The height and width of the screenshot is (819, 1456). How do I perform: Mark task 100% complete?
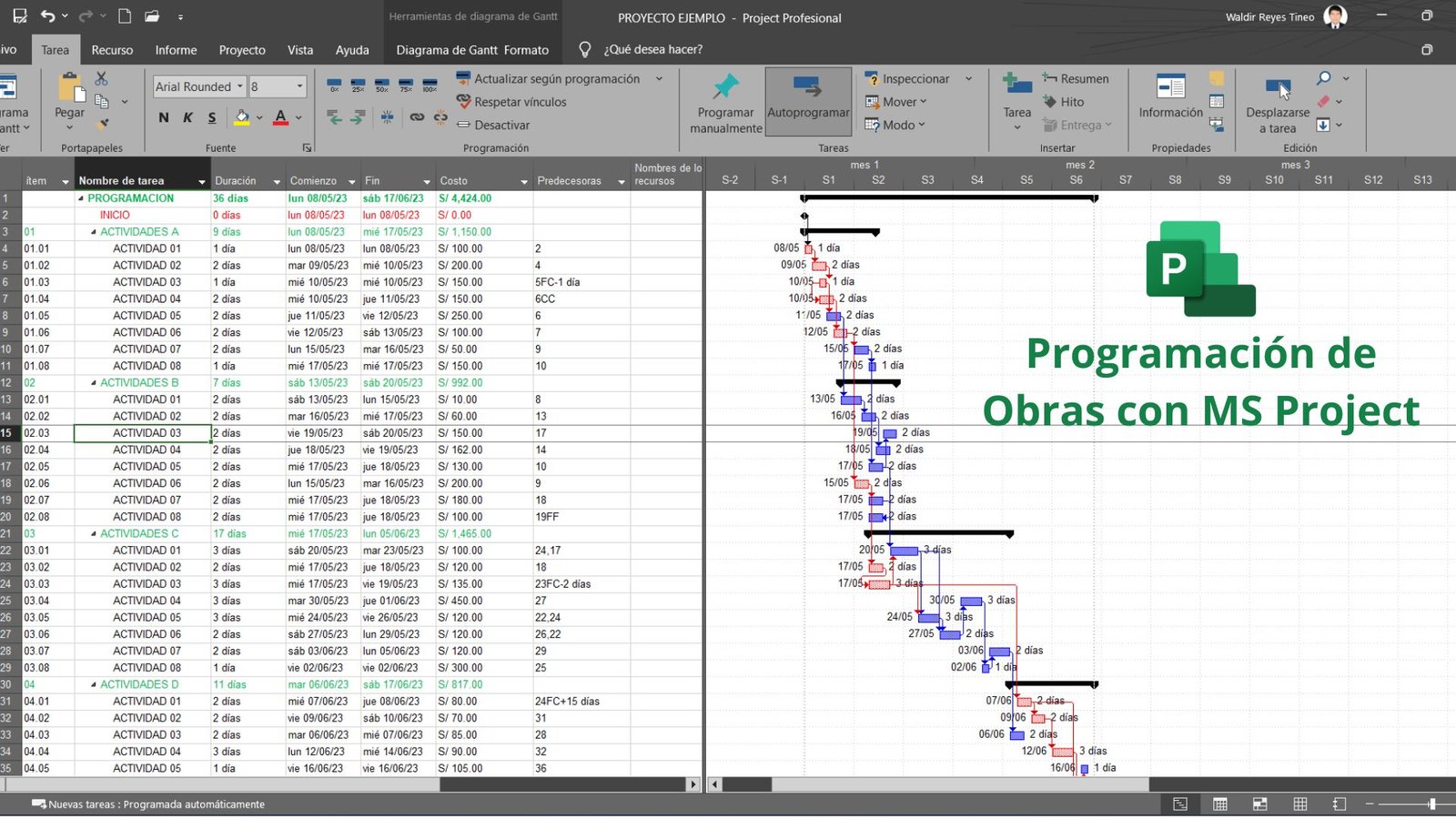pyautogui.click(x=430, y=85)
